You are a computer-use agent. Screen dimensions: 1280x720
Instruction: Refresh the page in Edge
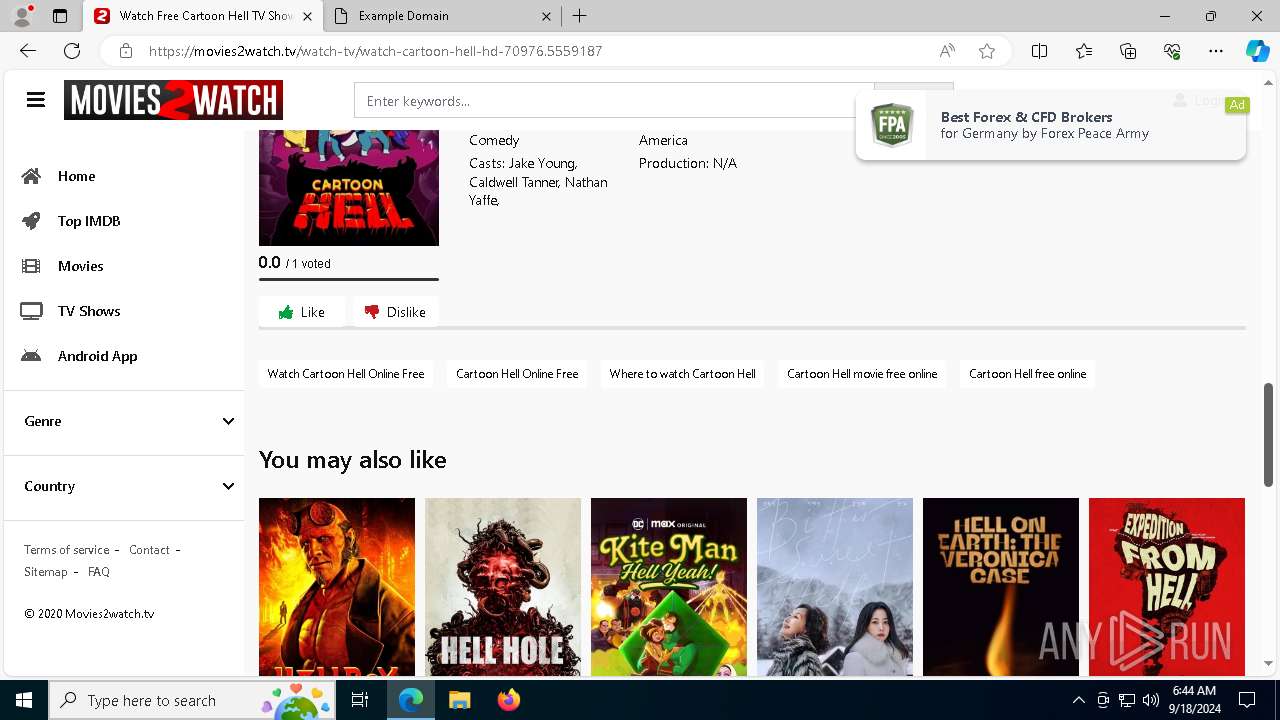coord(72,51)
